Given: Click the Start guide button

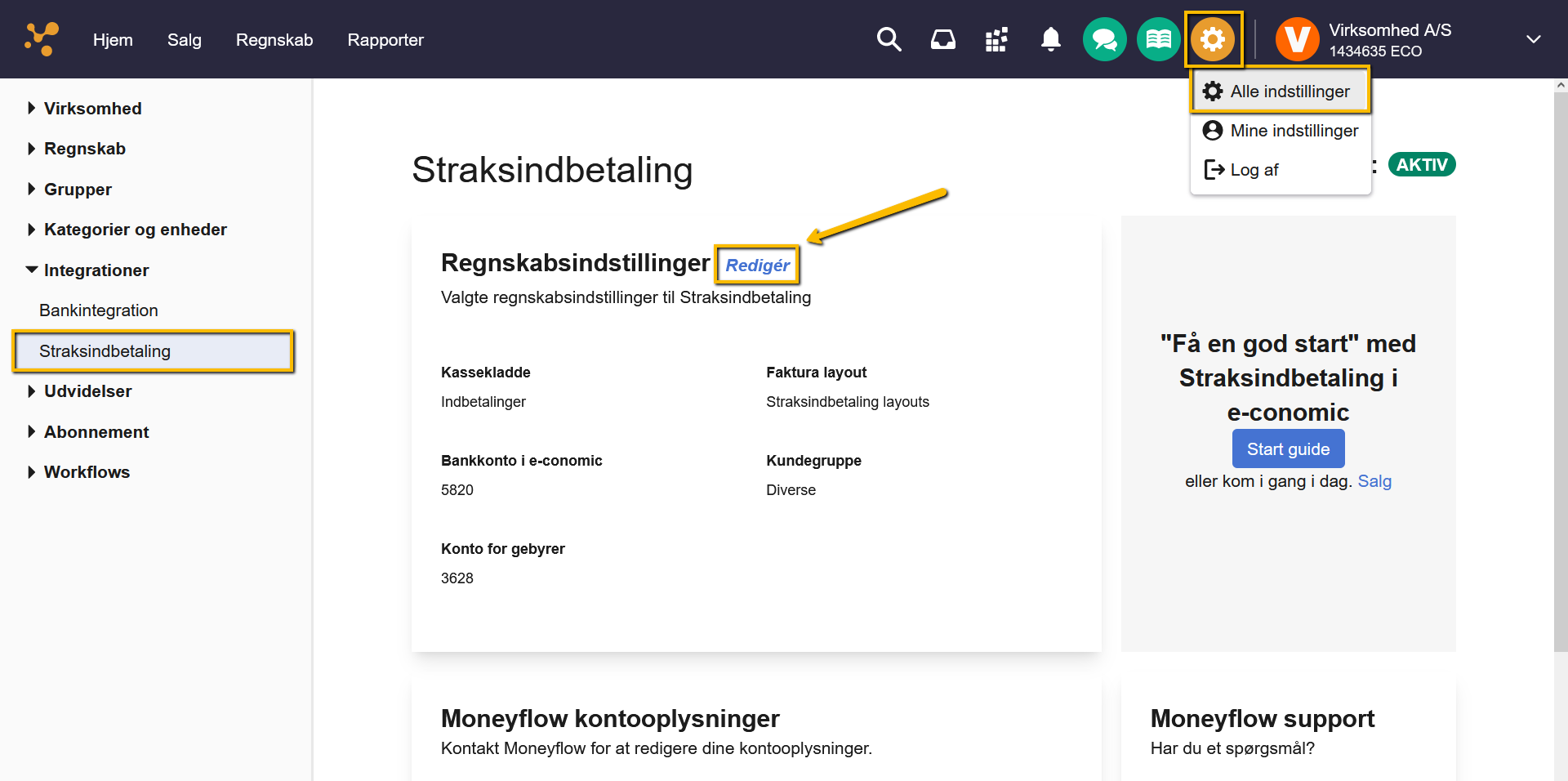Looking at the screenshot, I should pos(1288,449).
